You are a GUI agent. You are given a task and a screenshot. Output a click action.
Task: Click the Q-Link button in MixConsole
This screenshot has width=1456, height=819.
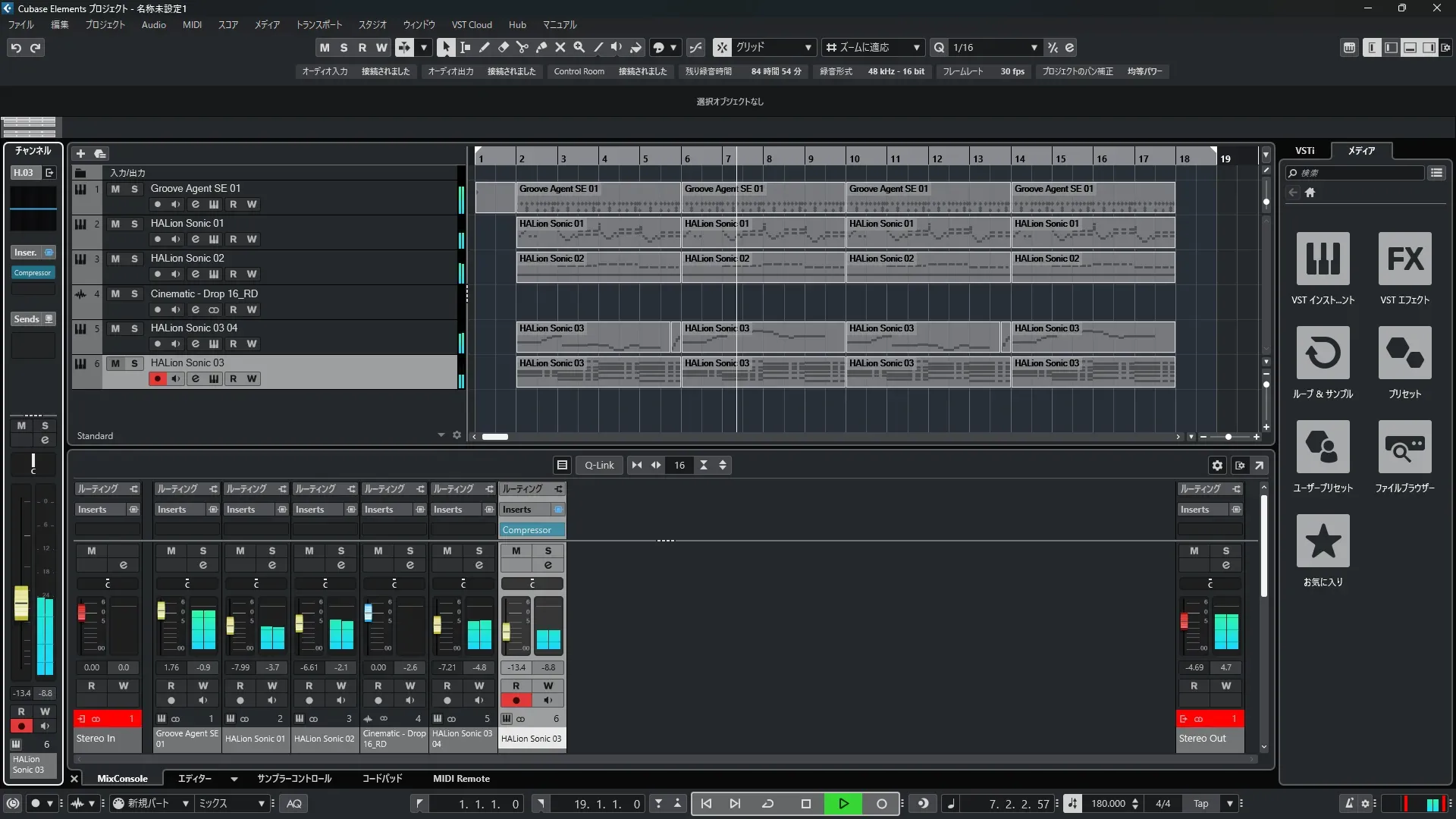pos(598,466)
